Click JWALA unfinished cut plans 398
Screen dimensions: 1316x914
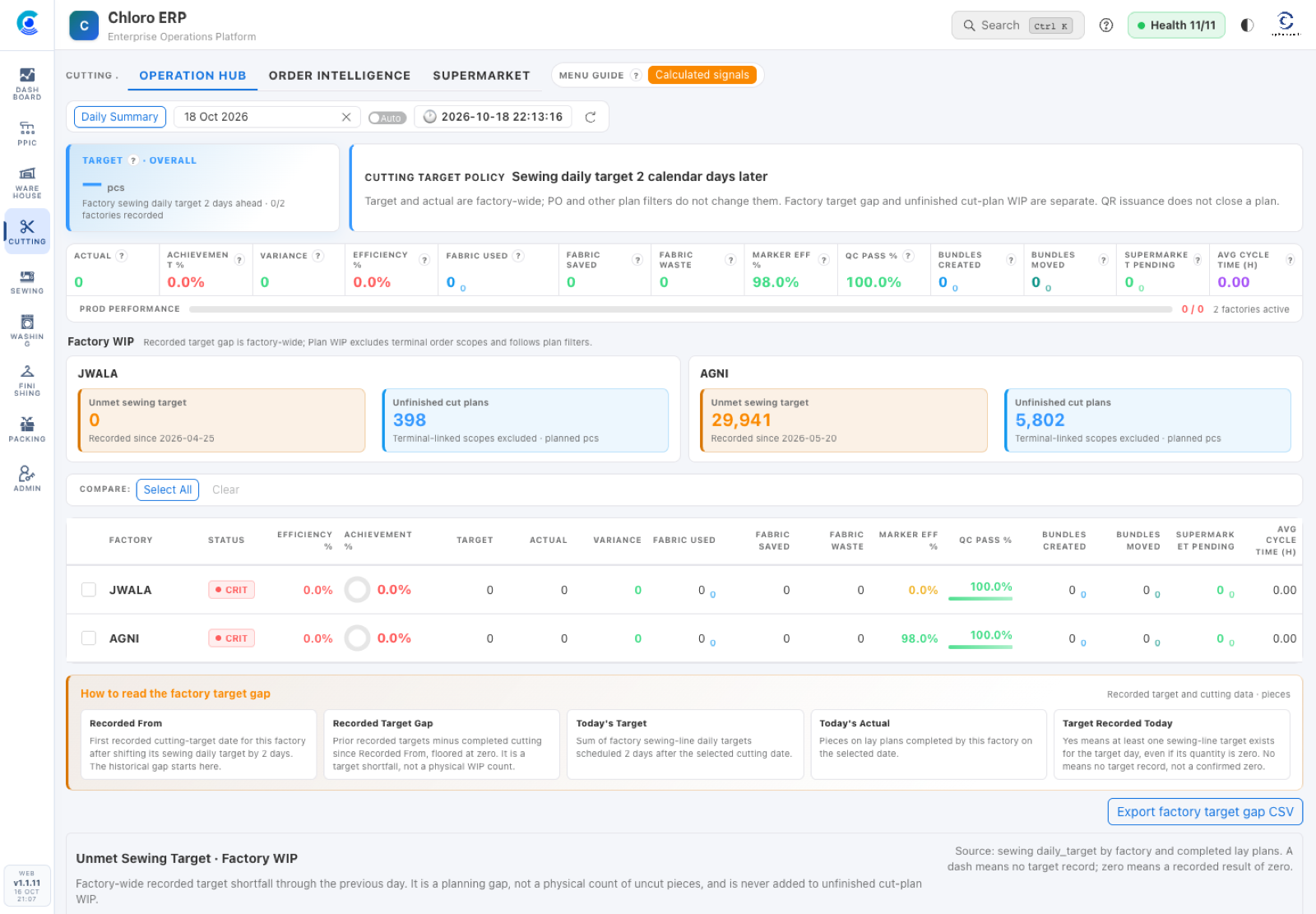click(410, 420)
